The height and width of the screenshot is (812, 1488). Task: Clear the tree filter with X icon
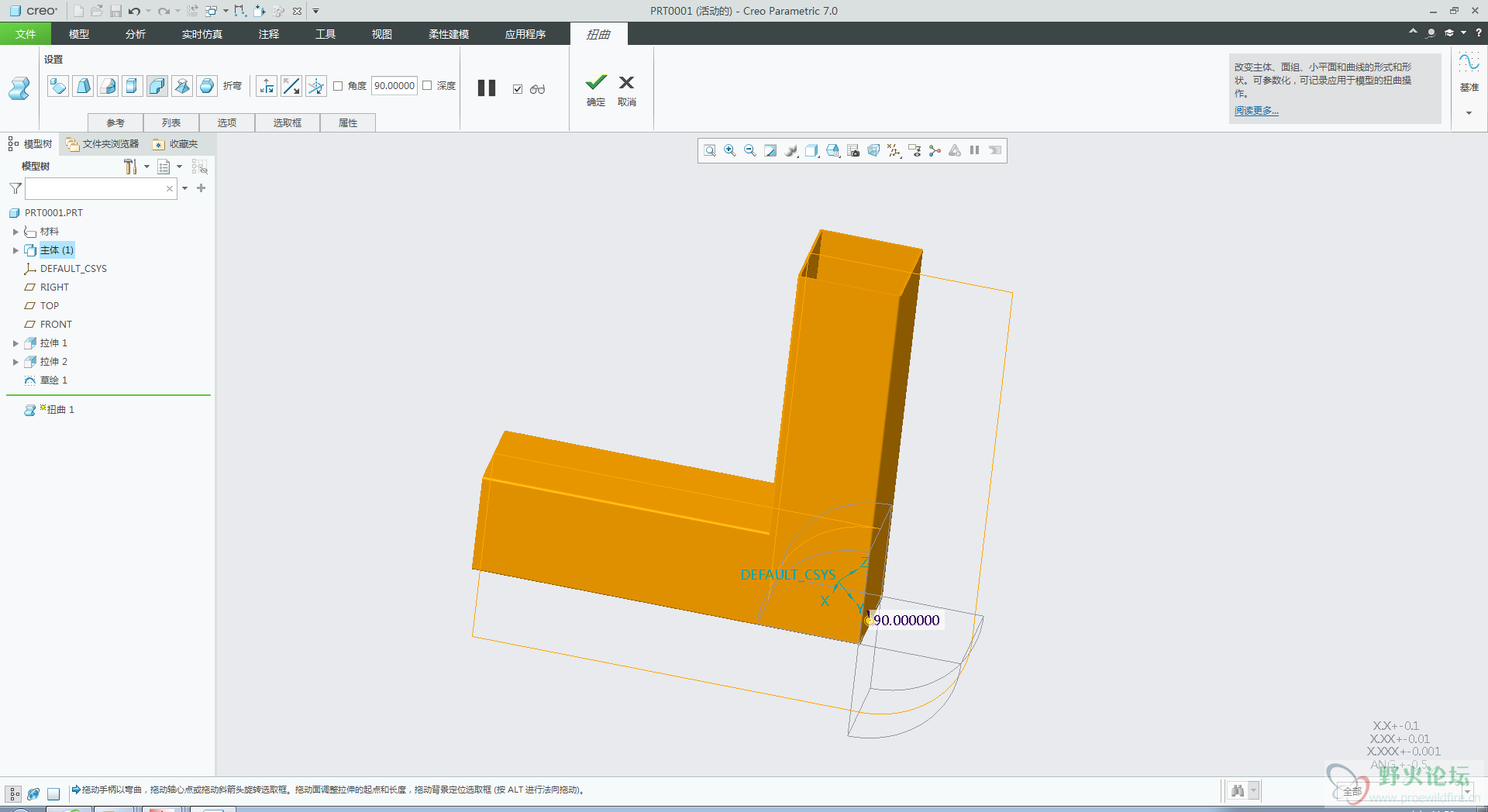[x=170, y=188]
